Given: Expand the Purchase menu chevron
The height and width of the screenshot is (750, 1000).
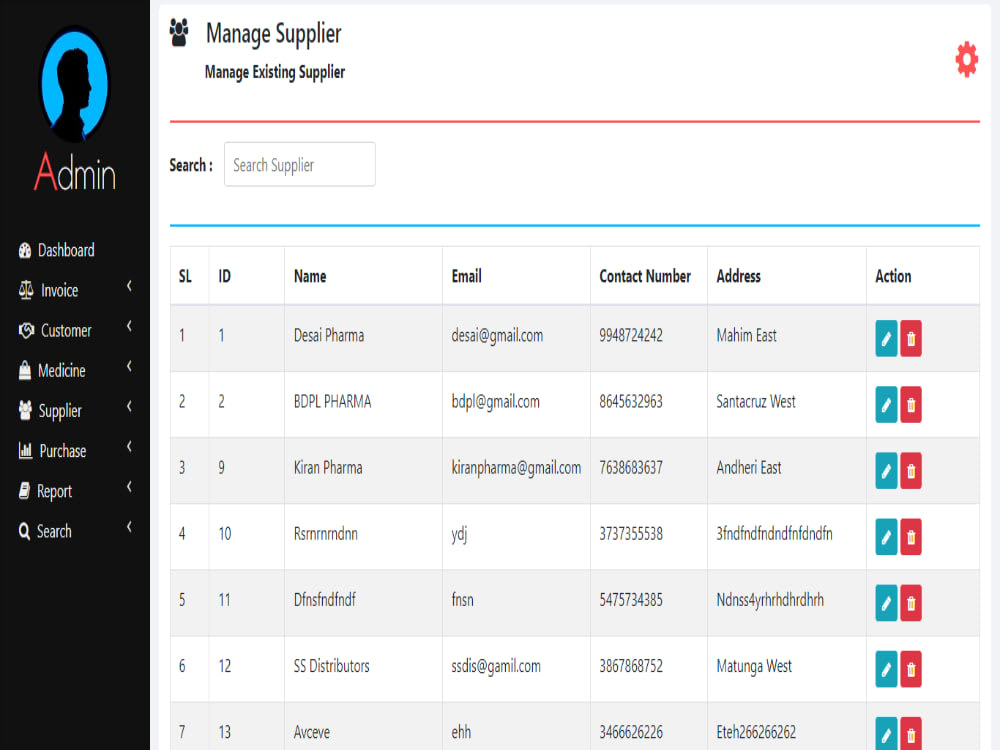Looking at the screenshot, I should 129,447.
